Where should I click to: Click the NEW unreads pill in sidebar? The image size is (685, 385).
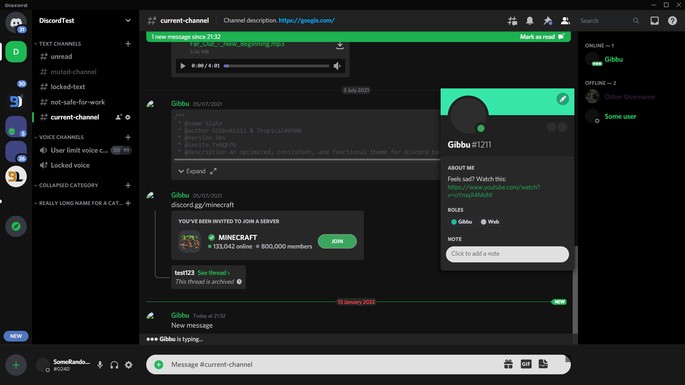point(16,336)
